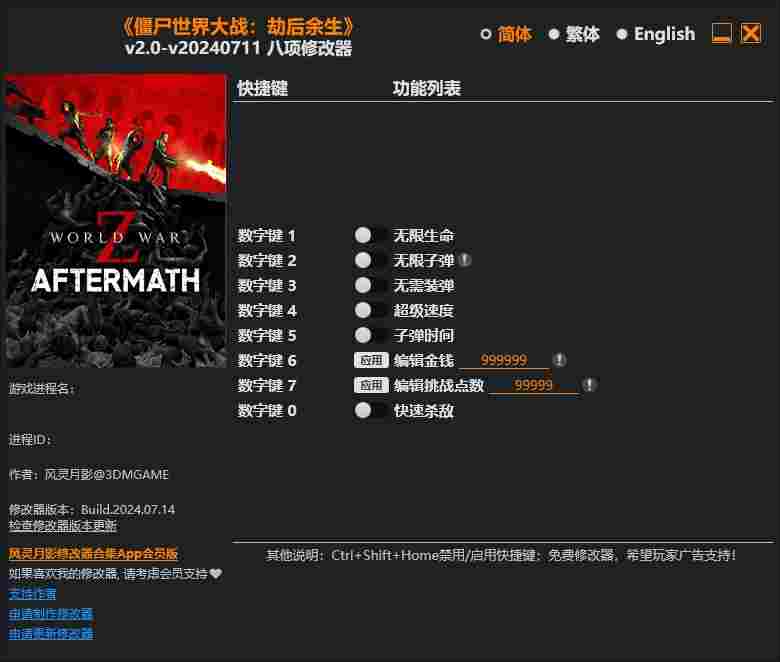This screenshot has width=780, height=662.
Task: Enable the 无限子弹 toggle
Action: [371, 260]
